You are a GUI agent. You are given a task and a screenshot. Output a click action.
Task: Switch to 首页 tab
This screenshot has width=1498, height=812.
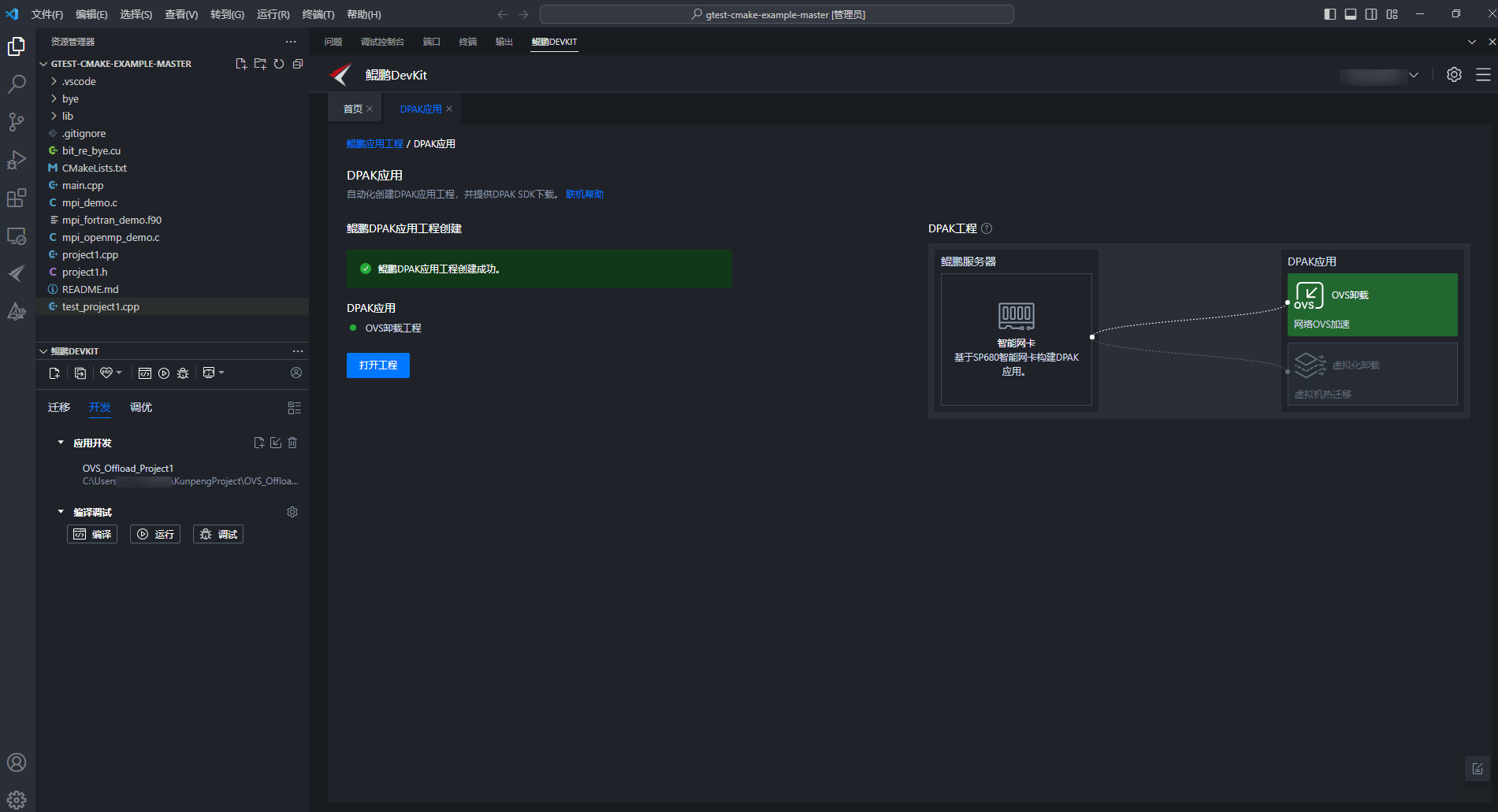(352, 109)
